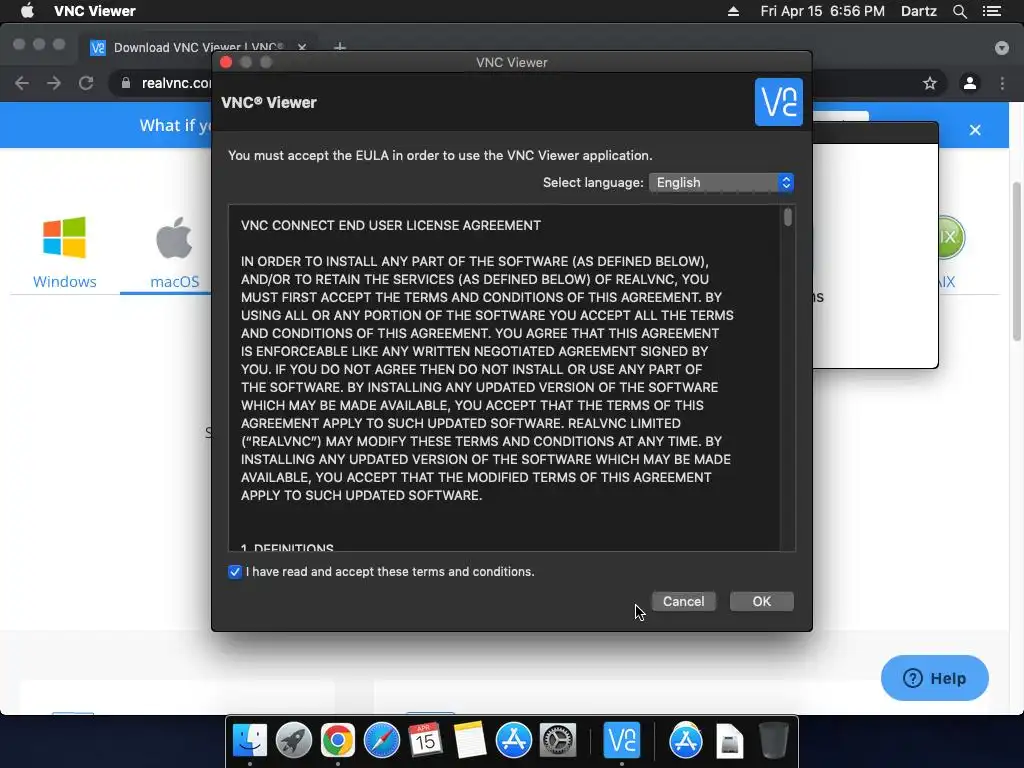1024x768 pixels.
Task: Click OK to accept the EULA
Action: (x=761, y=601)
